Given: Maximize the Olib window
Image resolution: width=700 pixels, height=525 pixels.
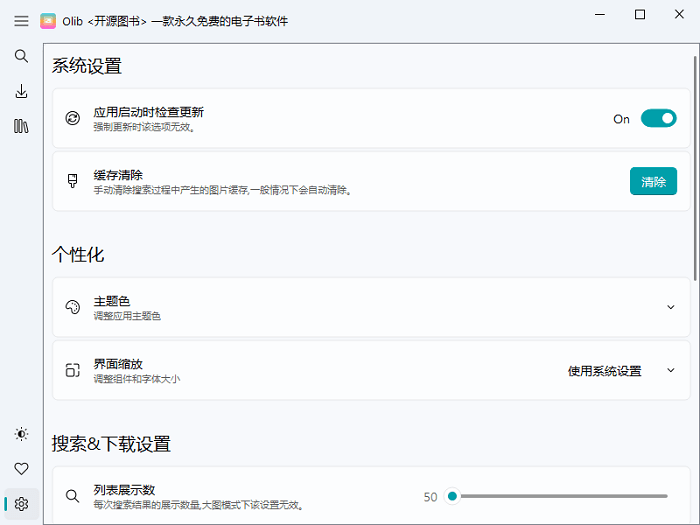Looking at the screenshot, I should coord(640,14).
